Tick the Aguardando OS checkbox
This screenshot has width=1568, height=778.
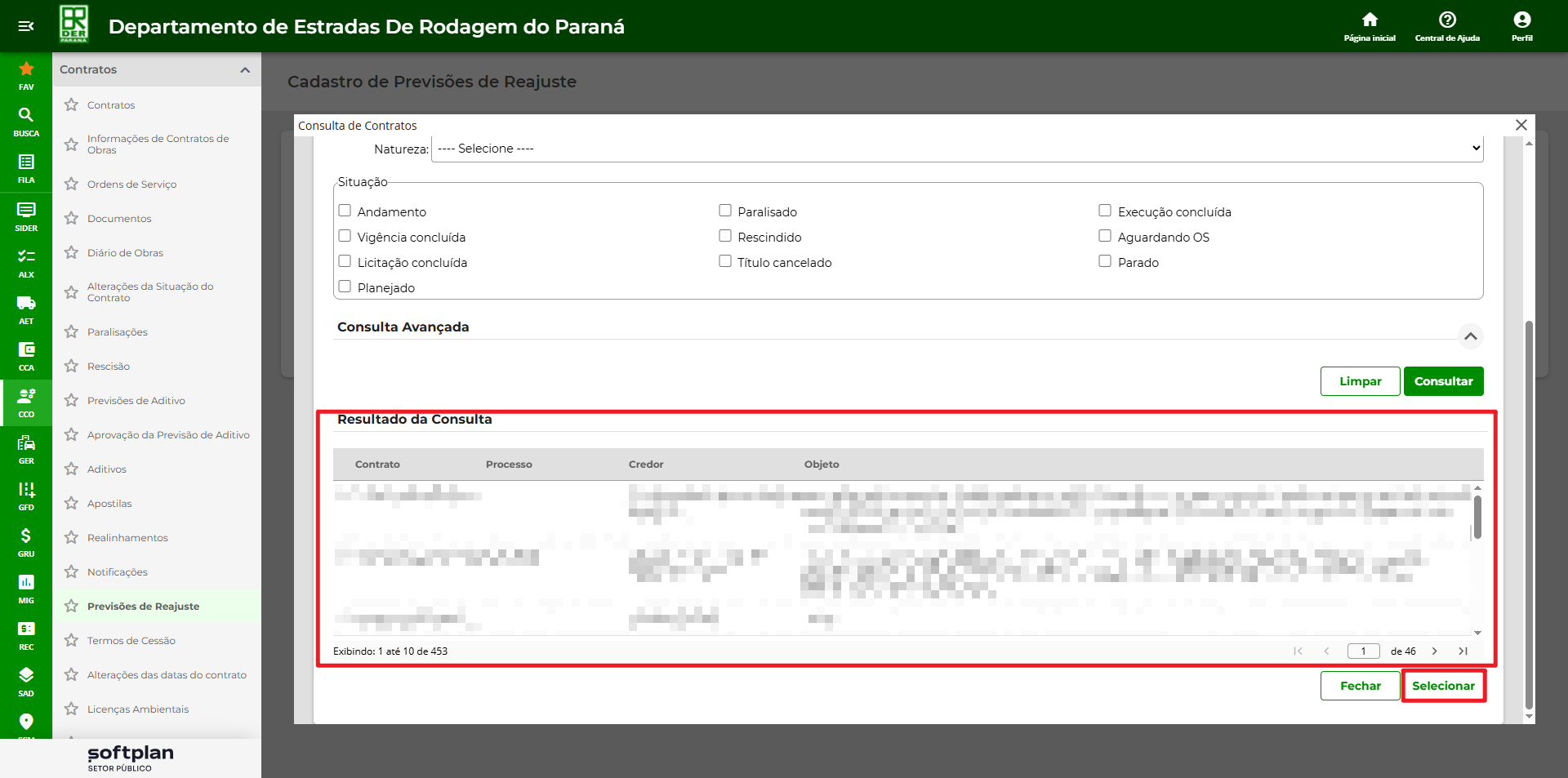click(1105, 236)
